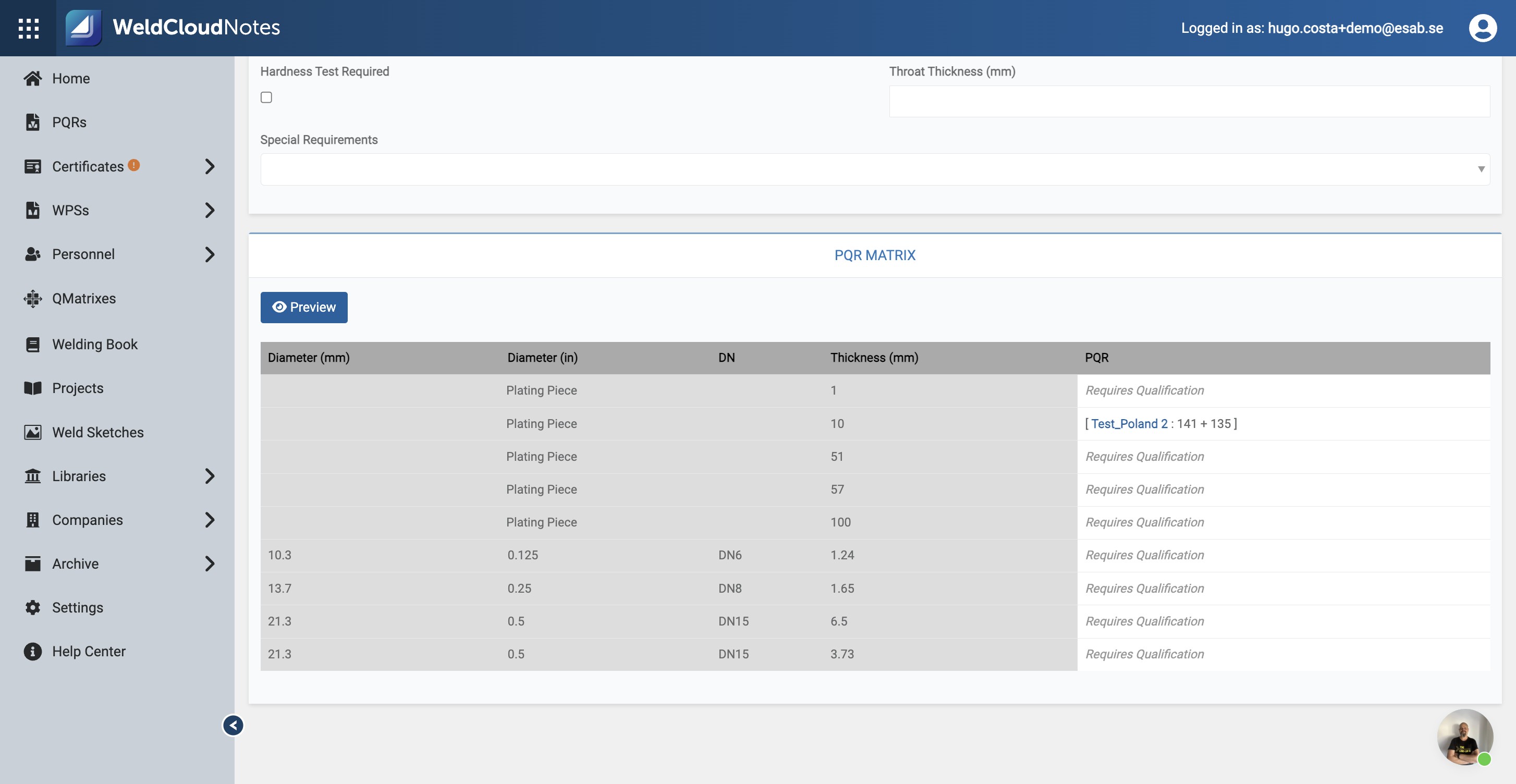1516x784 pixels.
Task: Click Requires Qualification in thickness 1 row
Action: (1144, 390)
